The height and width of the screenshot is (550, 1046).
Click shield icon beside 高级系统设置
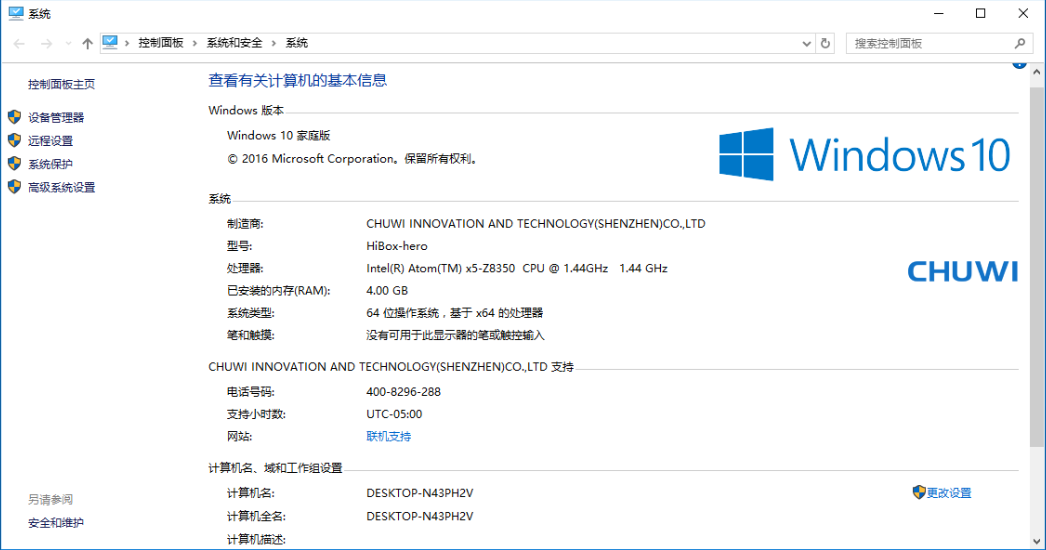click(x=15, y=187)
